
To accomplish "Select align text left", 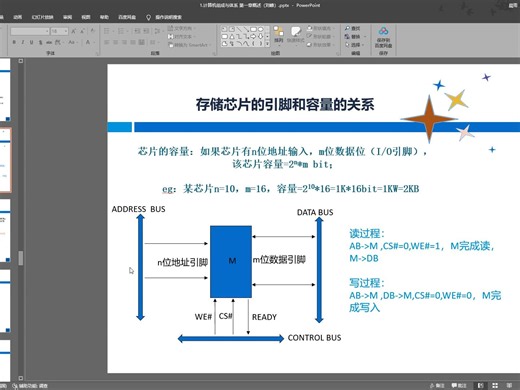I will point(107,42).
